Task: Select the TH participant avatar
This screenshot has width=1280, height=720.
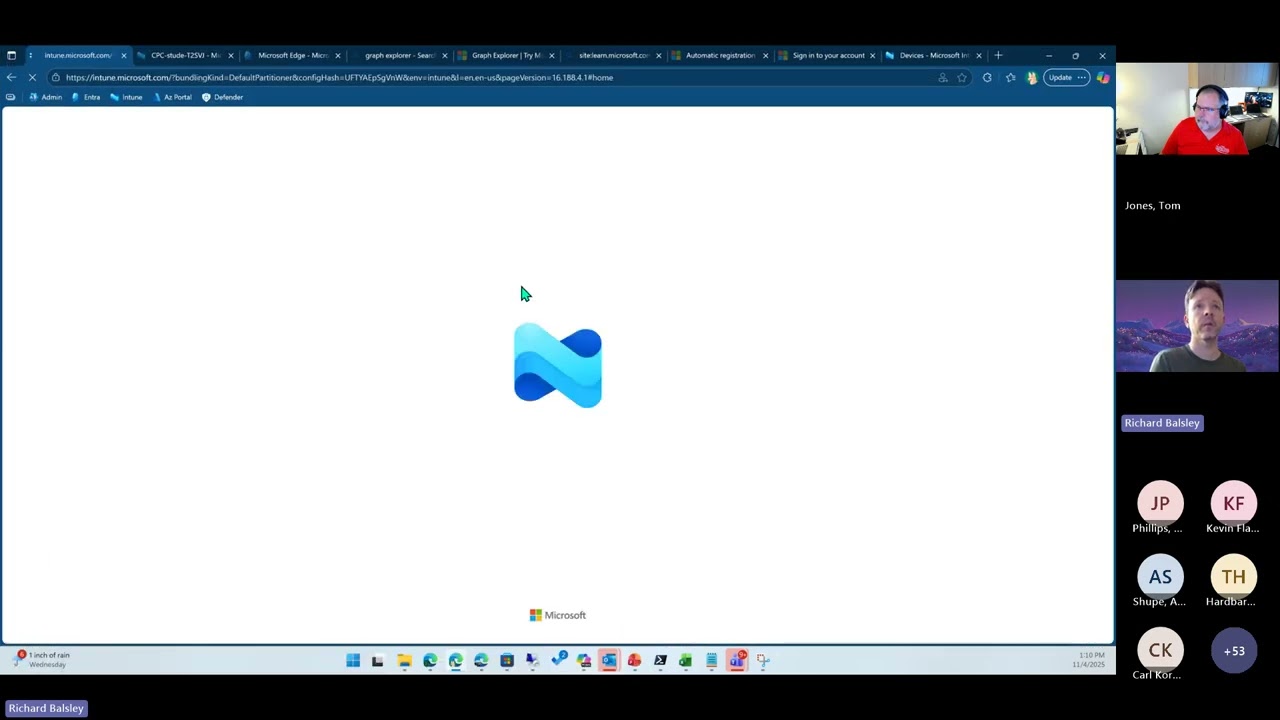Action: point(1234,576)
